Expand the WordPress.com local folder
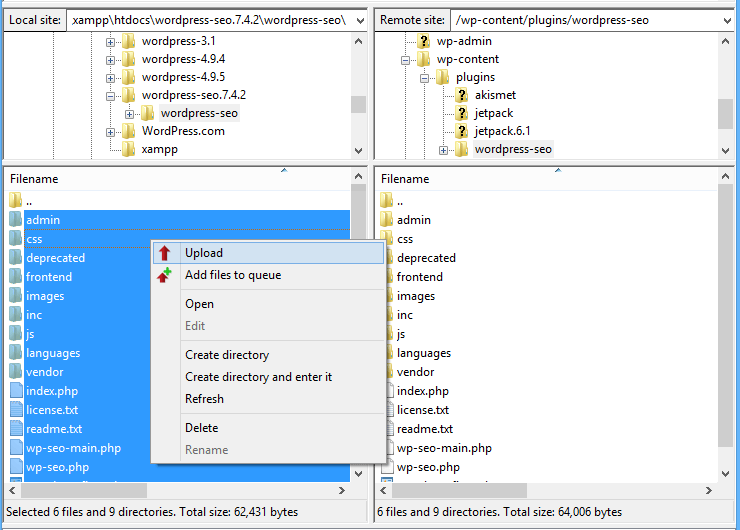 pyautogui.click(x=110, y=132)
